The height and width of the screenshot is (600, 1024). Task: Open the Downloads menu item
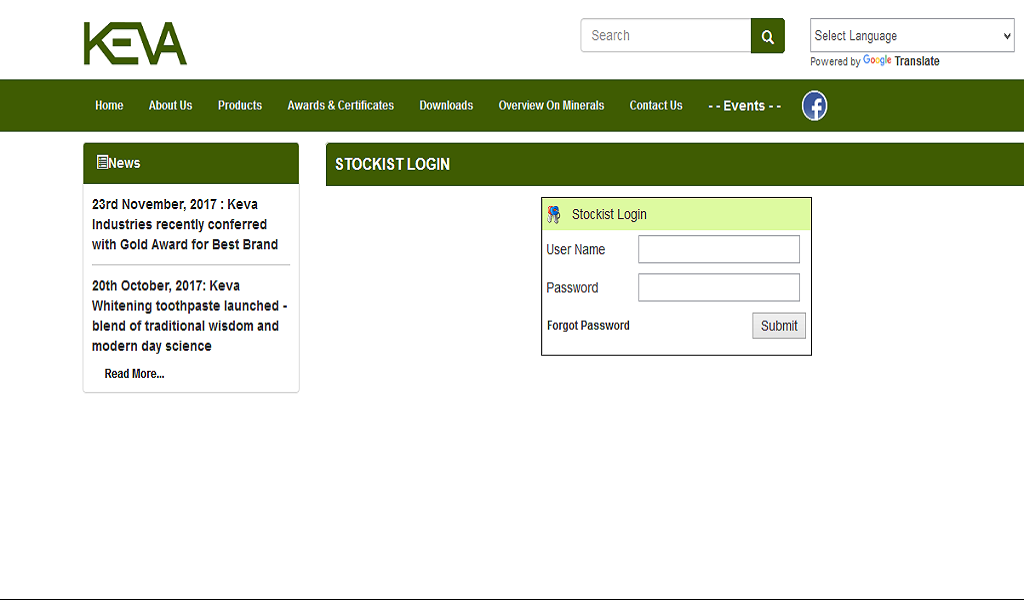point(446,105)
